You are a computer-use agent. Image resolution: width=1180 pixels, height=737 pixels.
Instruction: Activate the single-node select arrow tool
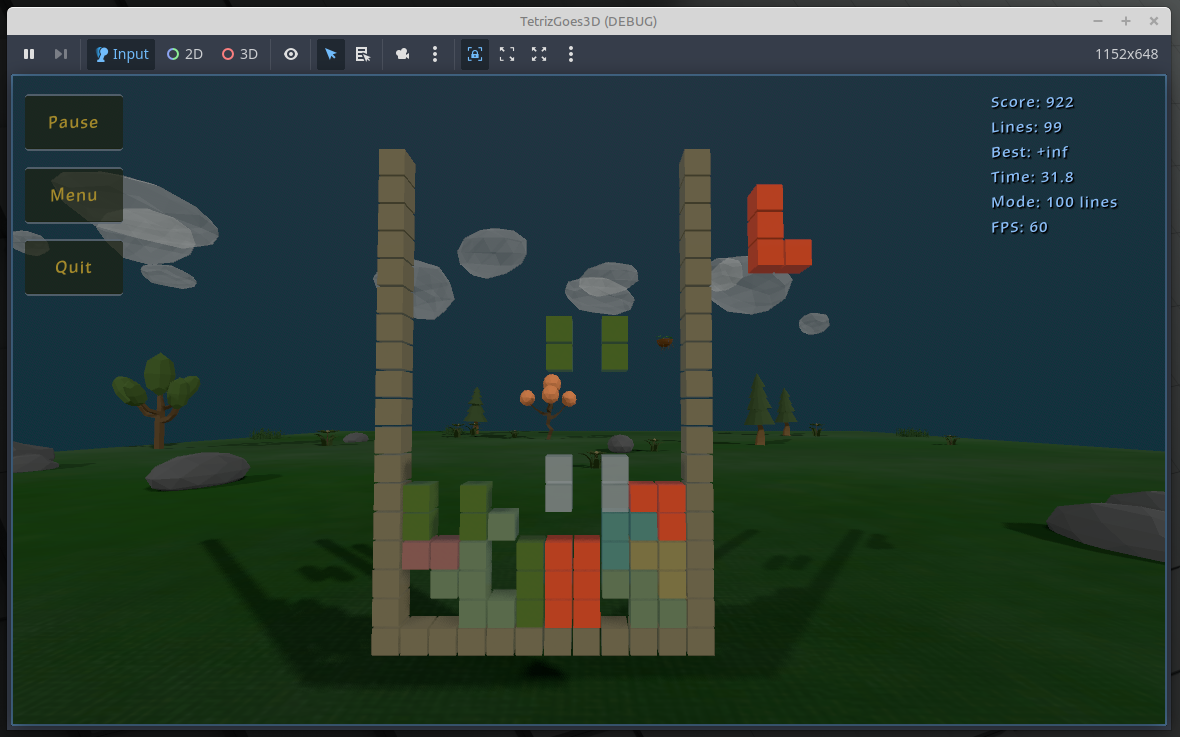(330, 54)
